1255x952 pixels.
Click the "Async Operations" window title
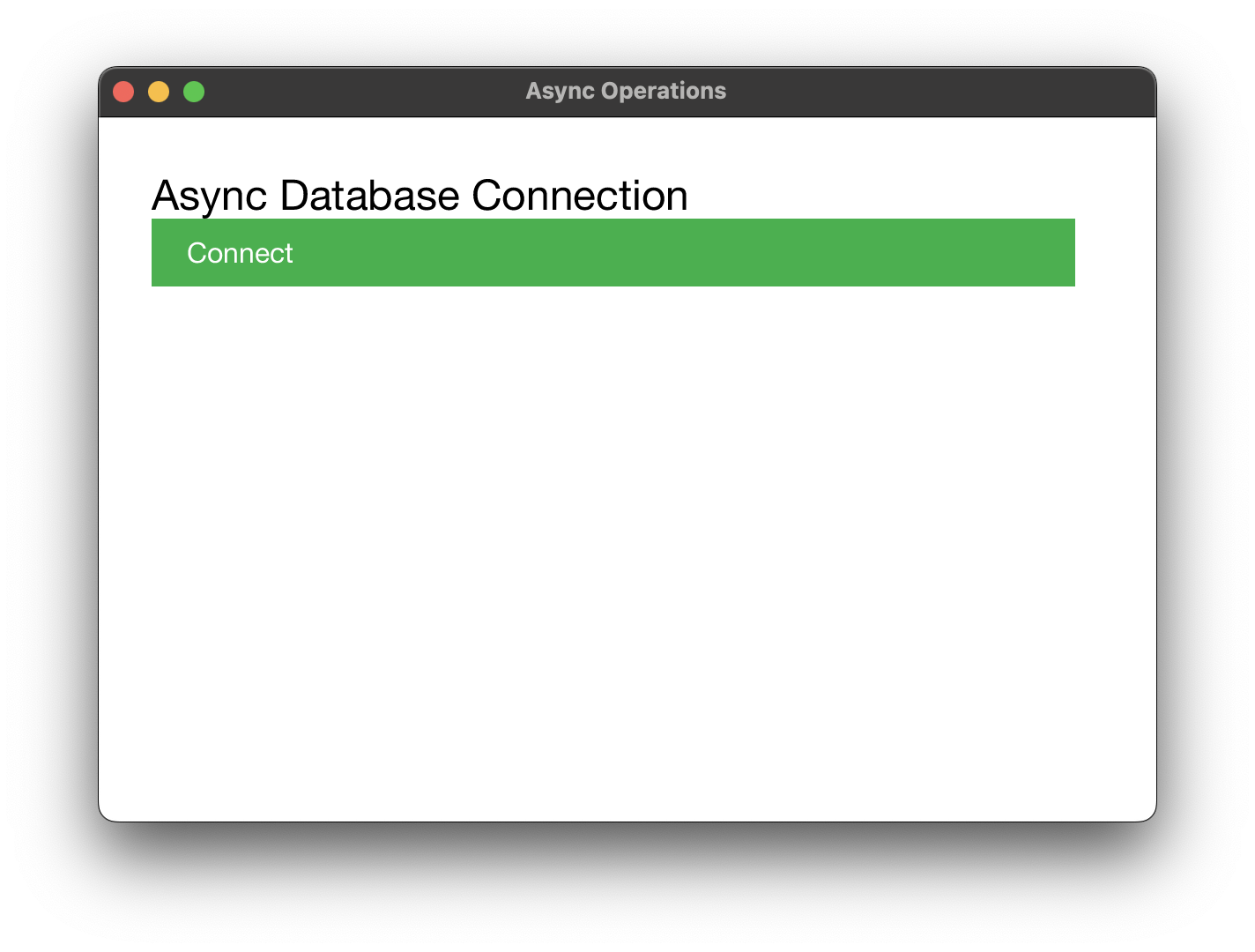tap(626, 92)
